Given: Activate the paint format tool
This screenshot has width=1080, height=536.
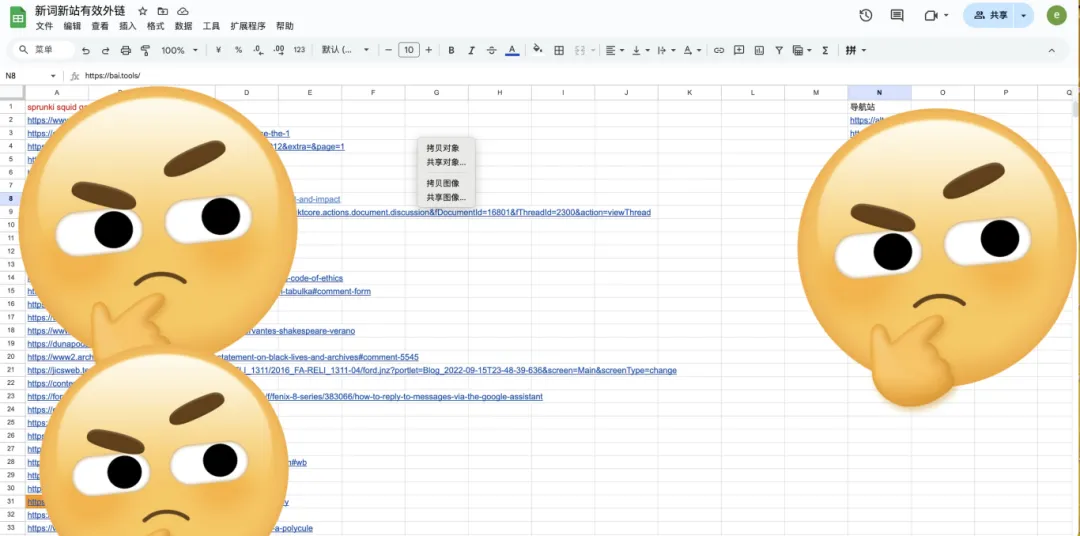Looking at the screenshot, I should 145,50.
